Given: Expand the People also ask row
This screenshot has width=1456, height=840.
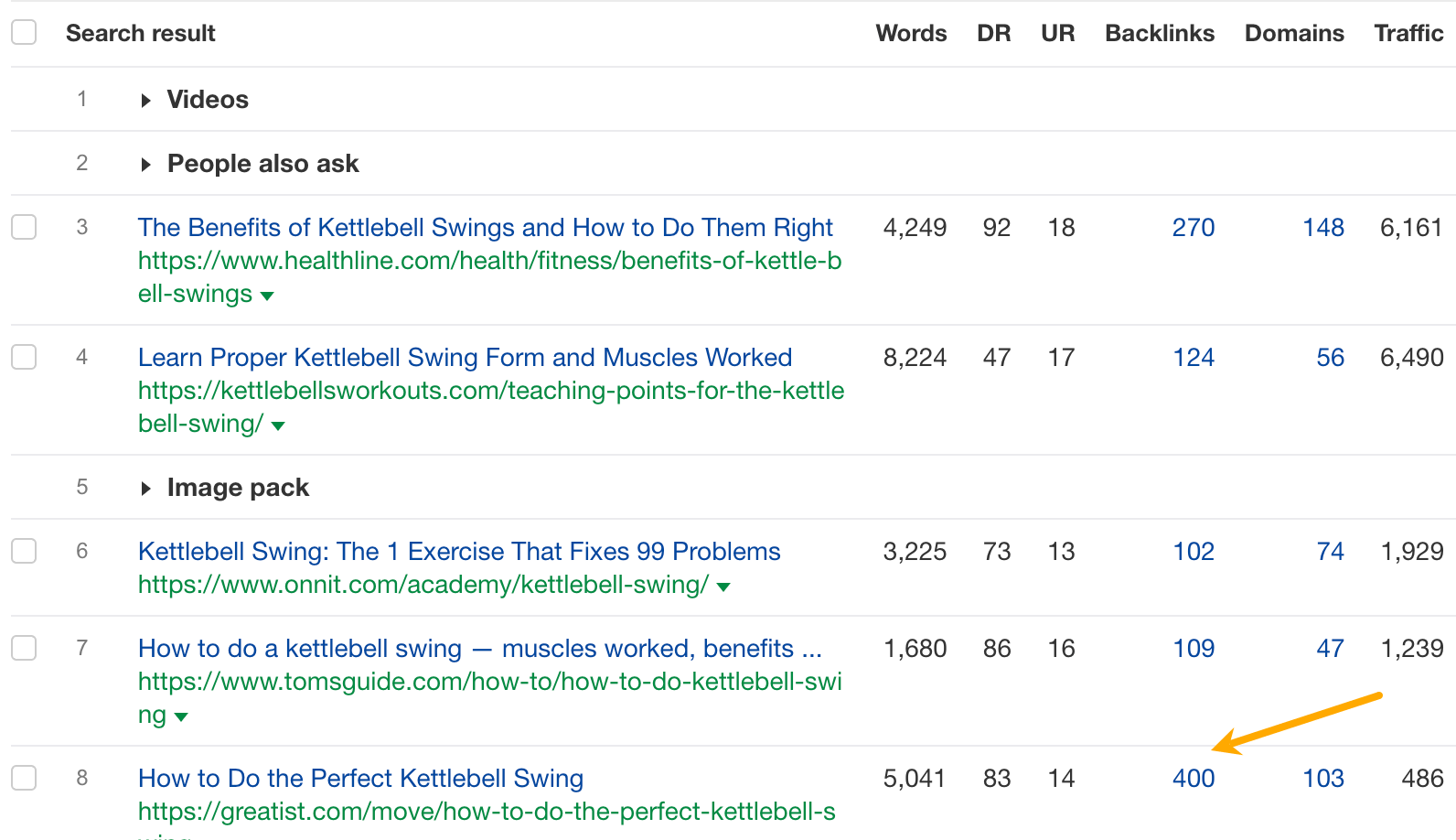Looking at the screenshot, I should [146, 165].
